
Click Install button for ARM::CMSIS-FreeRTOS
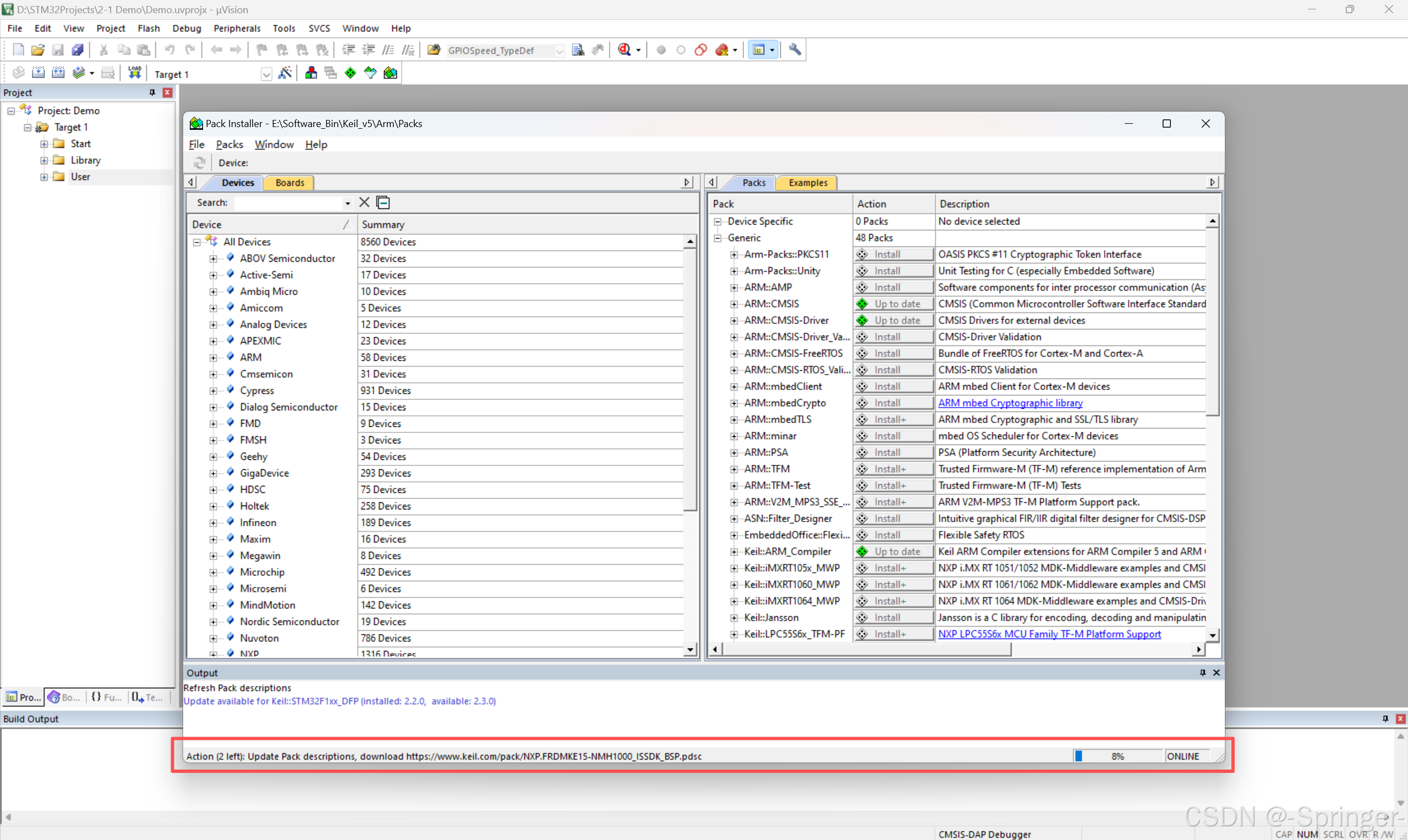click(894, 353)
